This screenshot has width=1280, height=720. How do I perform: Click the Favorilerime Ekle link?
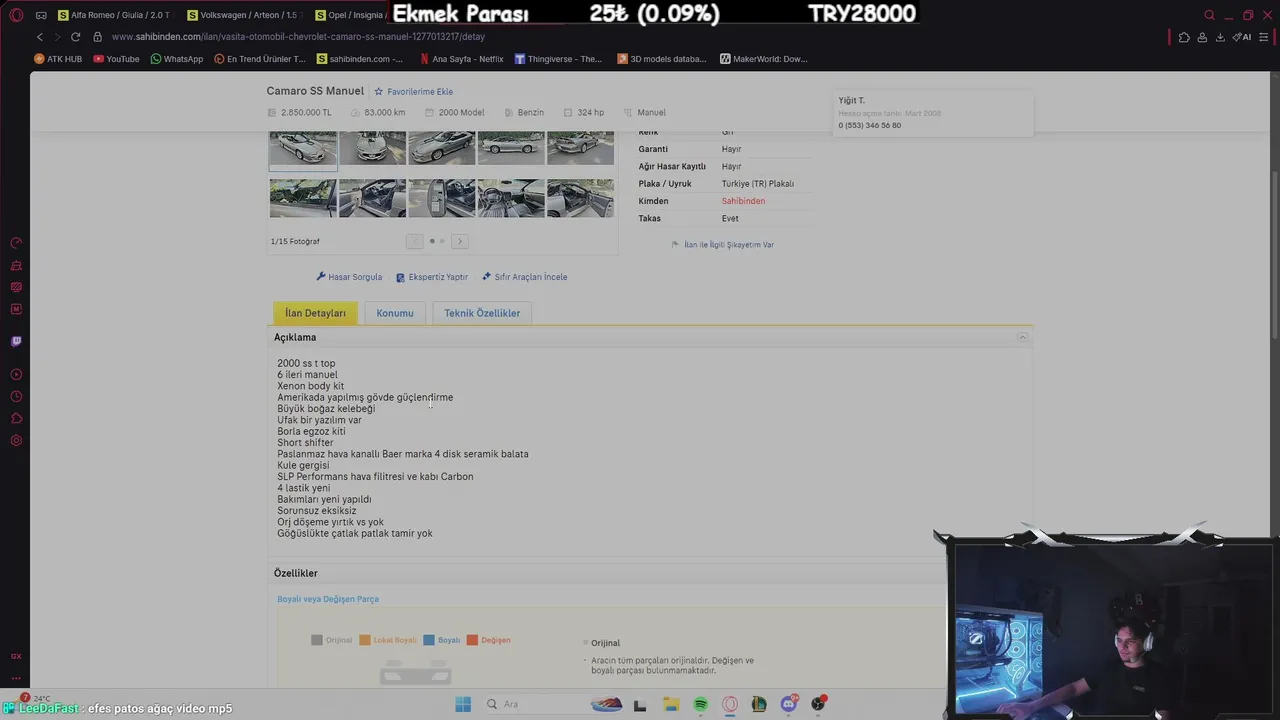click(420, 92)
